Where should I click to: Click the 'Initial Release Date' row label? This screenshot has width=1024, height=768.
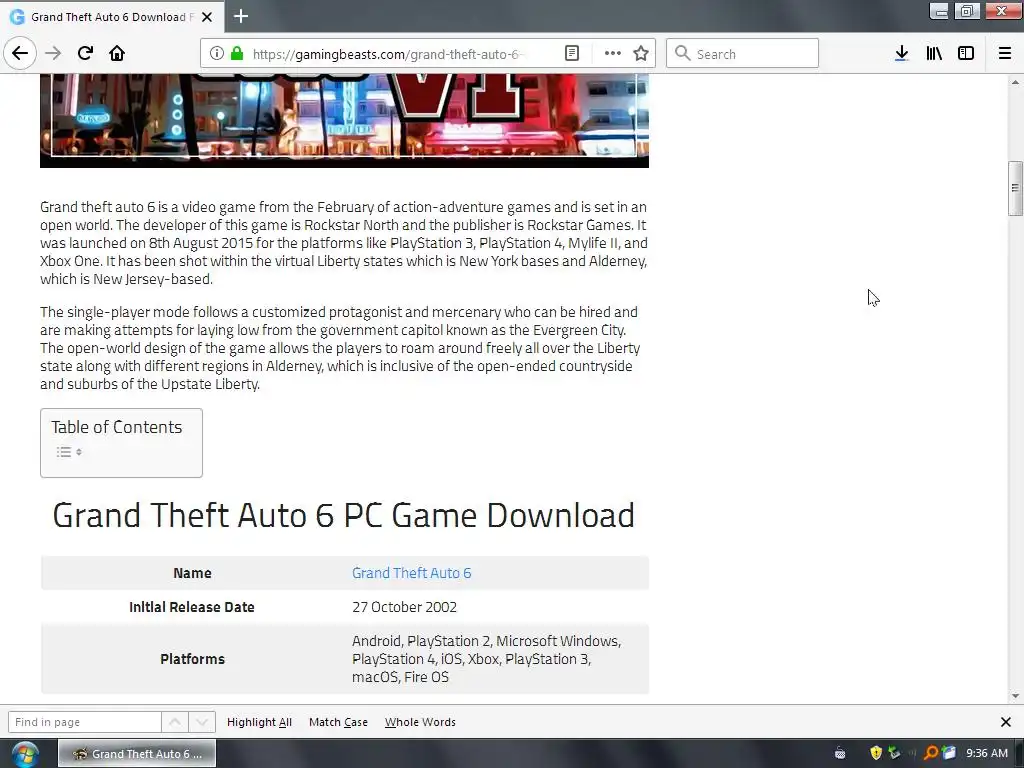tap(192, 607)
